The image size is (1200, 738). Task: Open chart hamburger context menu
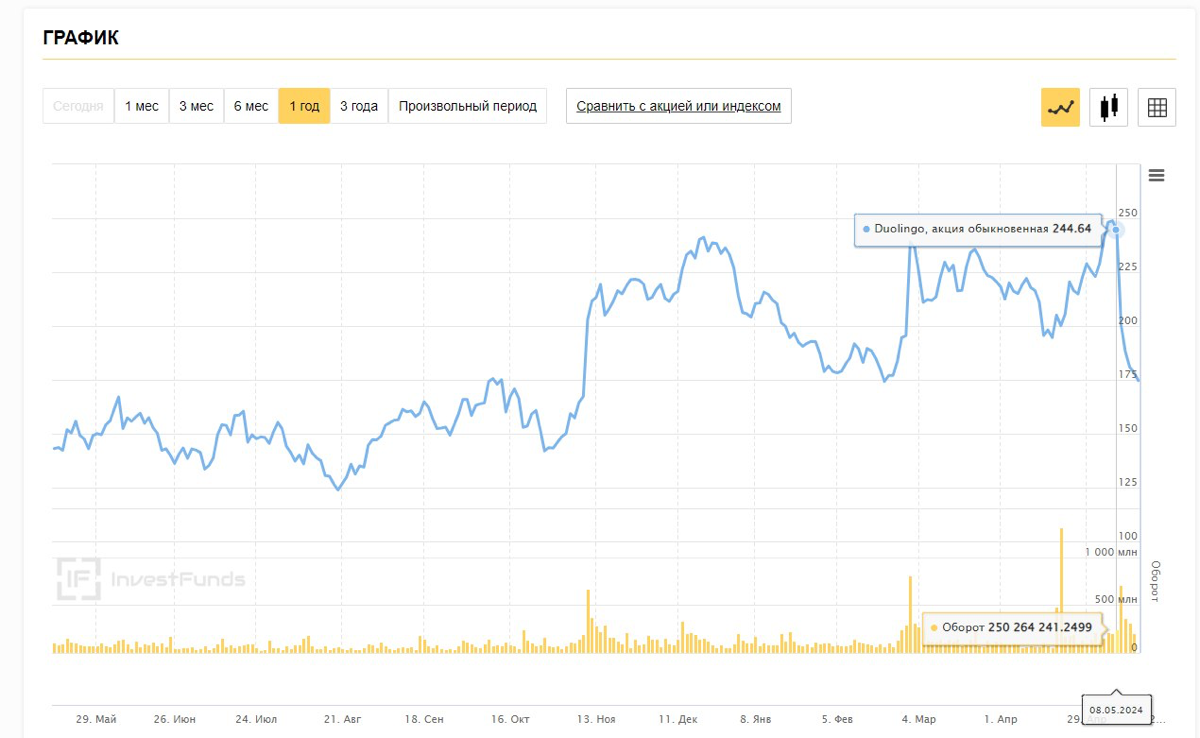coord(1157,176)
